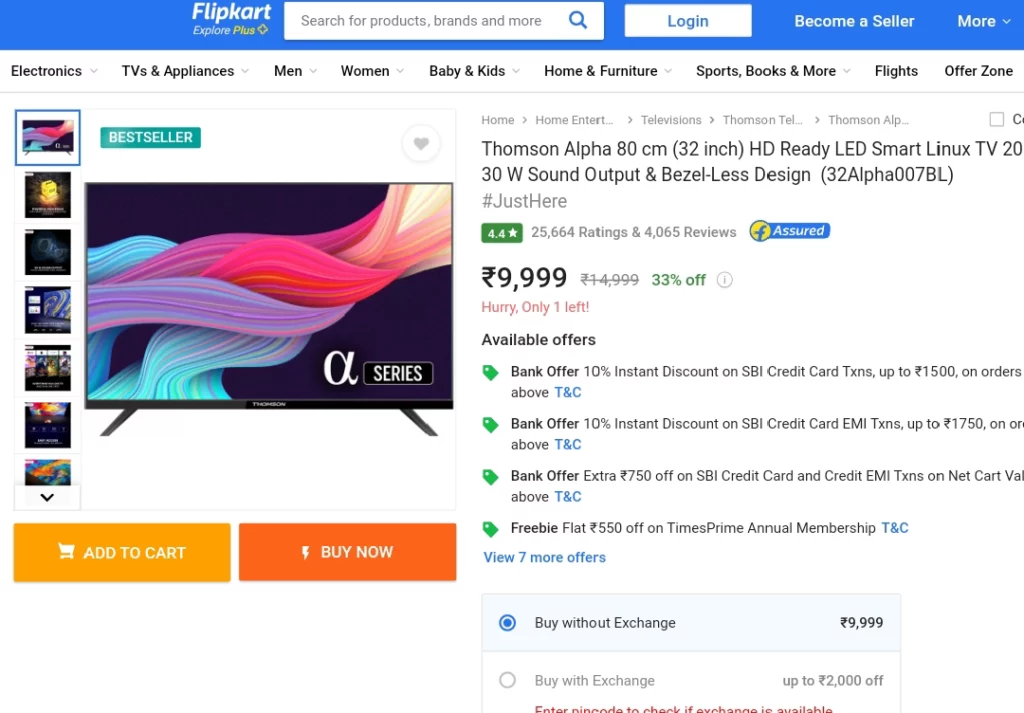The image size is (1024, 713).
Task: Click the Flipkart Assured badge
Action: 790,231
